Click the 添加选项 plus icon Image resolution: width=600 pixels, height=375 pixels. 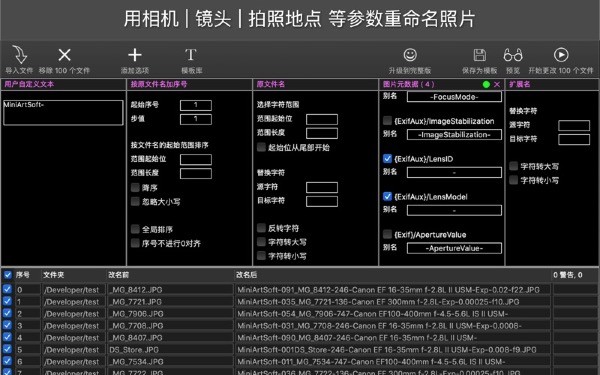(135, 55)
